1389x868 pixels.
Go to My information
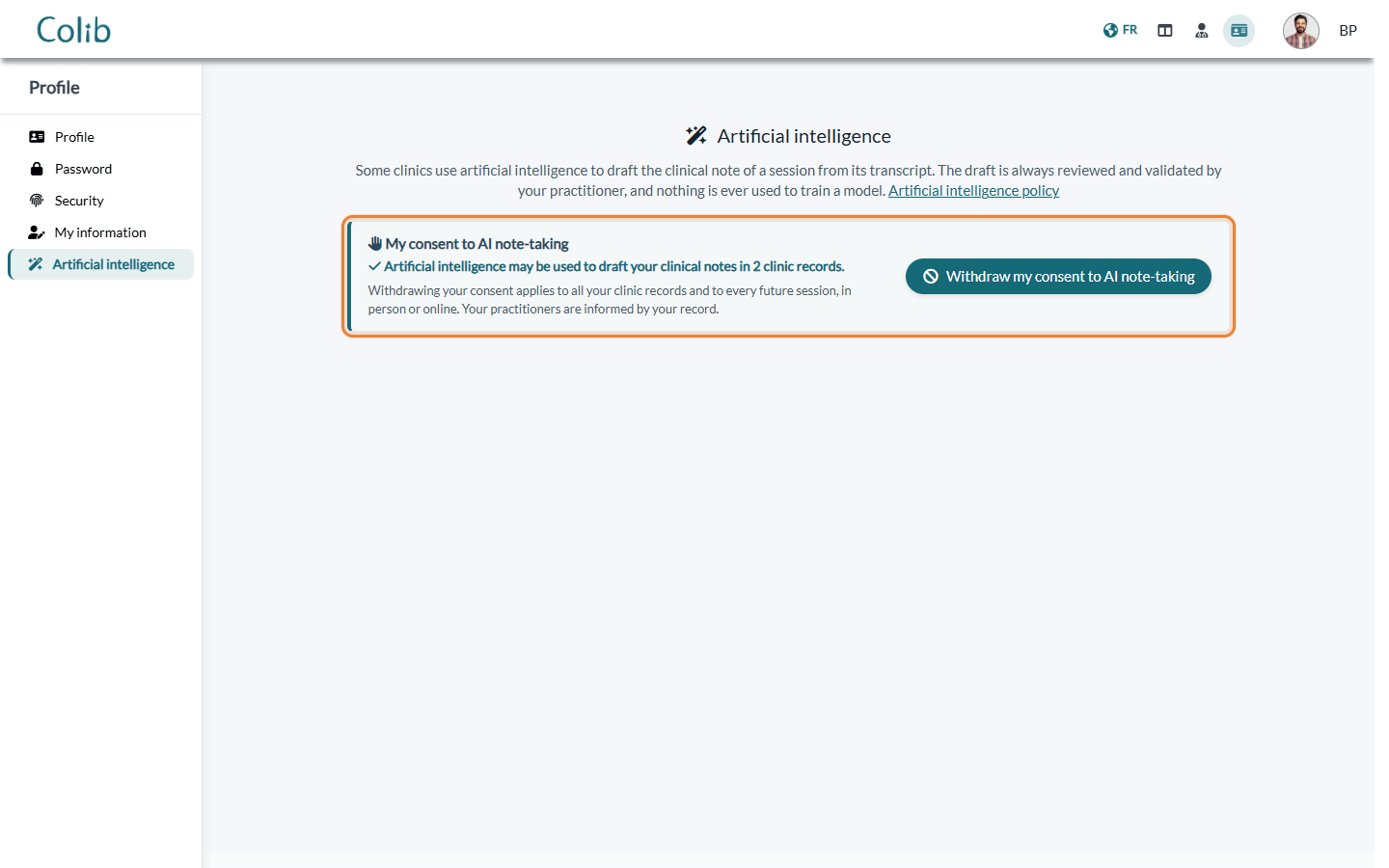coord(100,232)
